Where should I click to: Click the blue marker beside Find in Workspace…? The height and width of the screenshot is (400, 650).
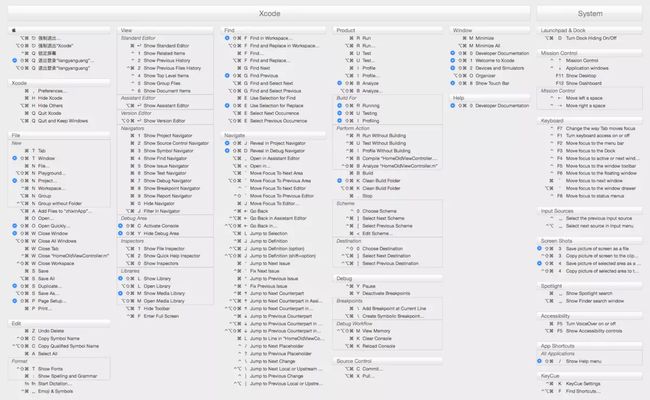coord(227,38)
